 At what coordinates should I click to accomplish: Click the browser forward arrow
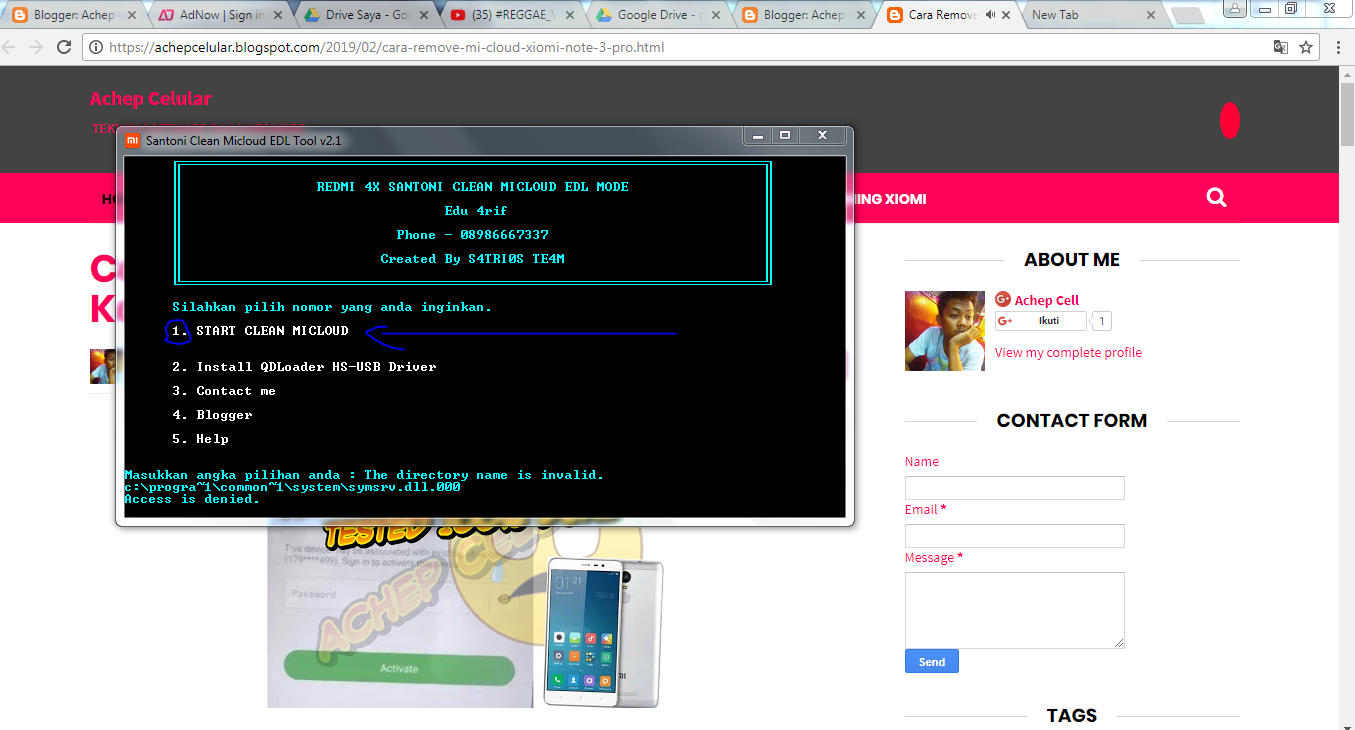point(37,47)
